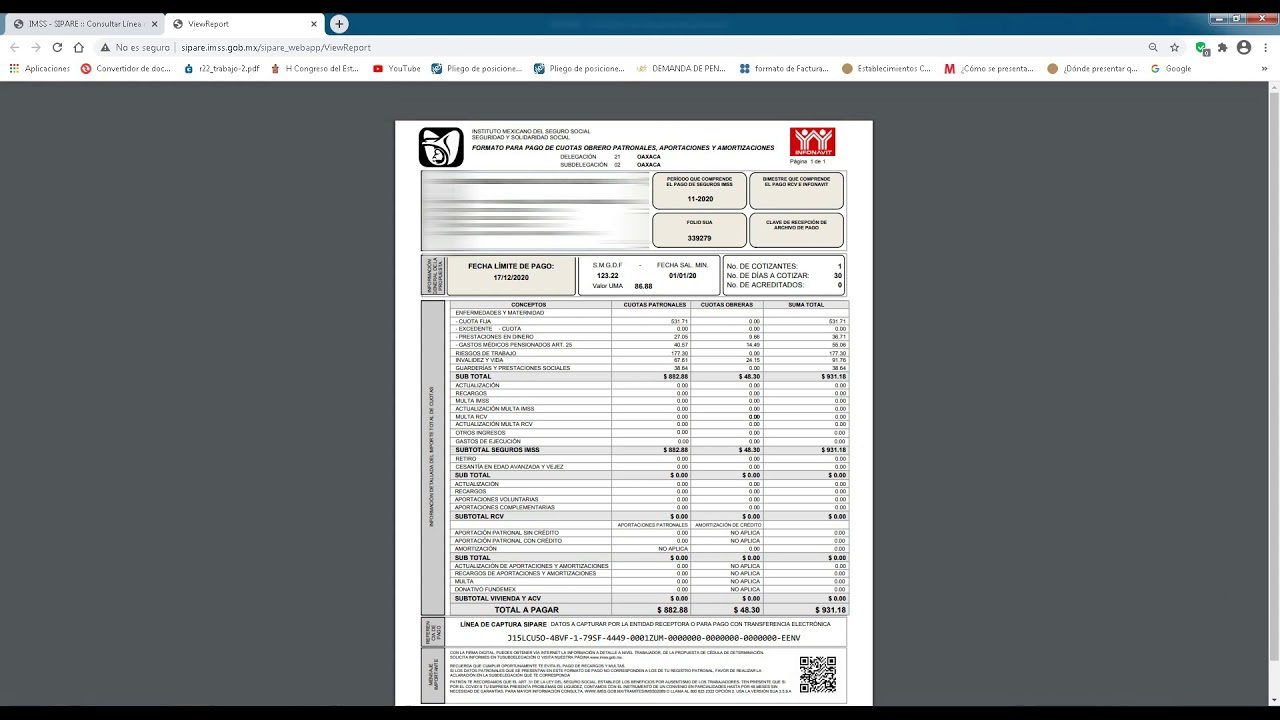Click the forward navigation arrow
This screenshot has height=720, width=1280.
coord(35,47)
